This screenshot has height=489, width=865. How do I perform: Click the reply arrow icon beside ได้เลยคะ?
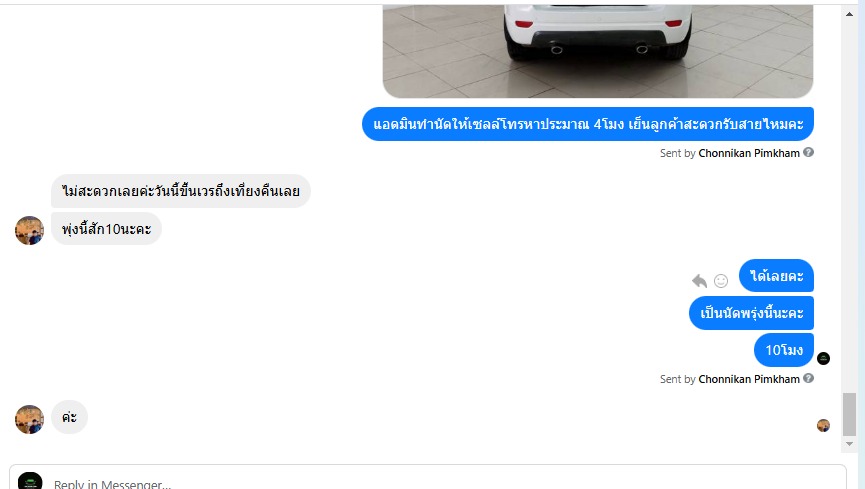coord(700,281)
